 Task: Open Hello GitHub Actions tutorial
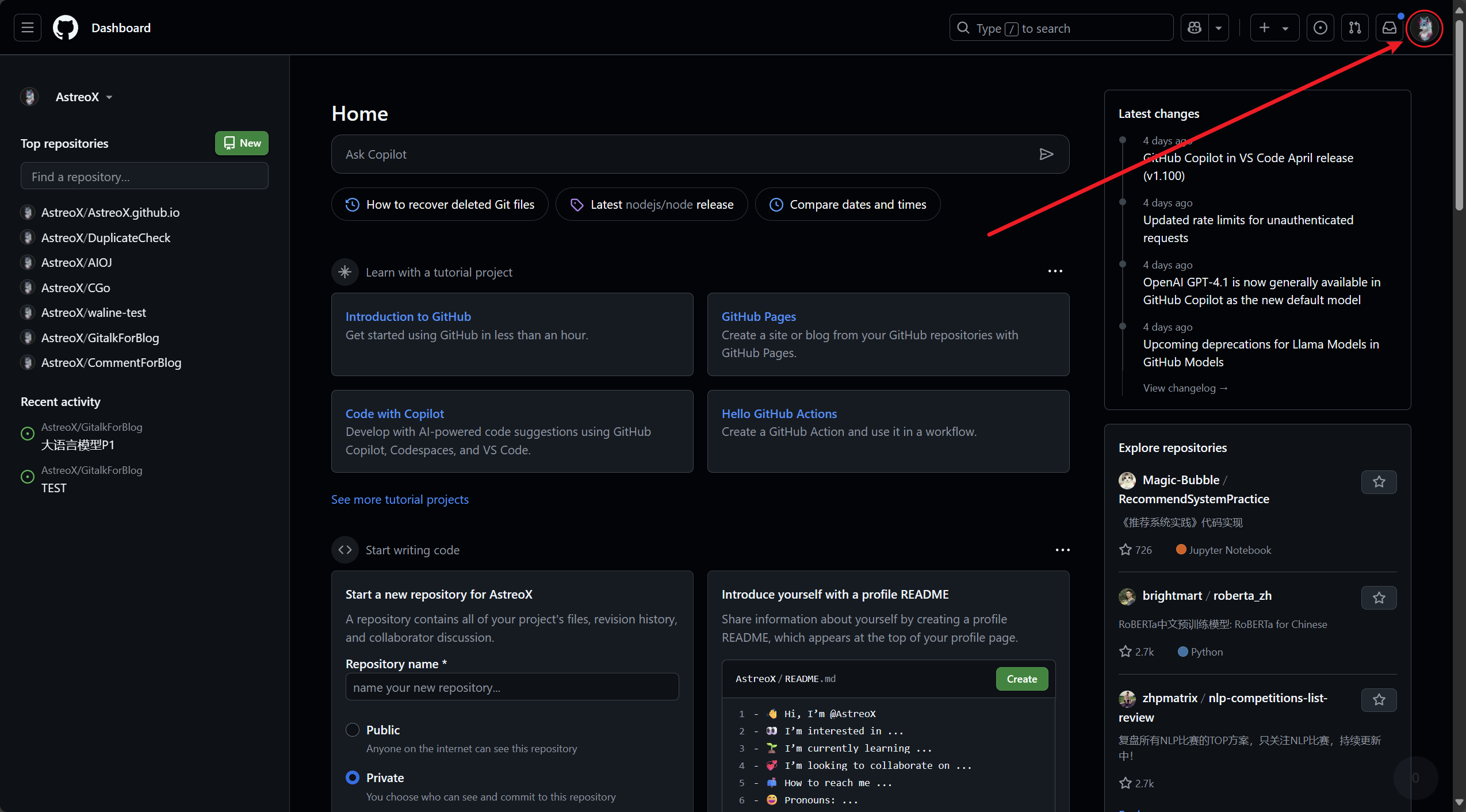(779, 413)
